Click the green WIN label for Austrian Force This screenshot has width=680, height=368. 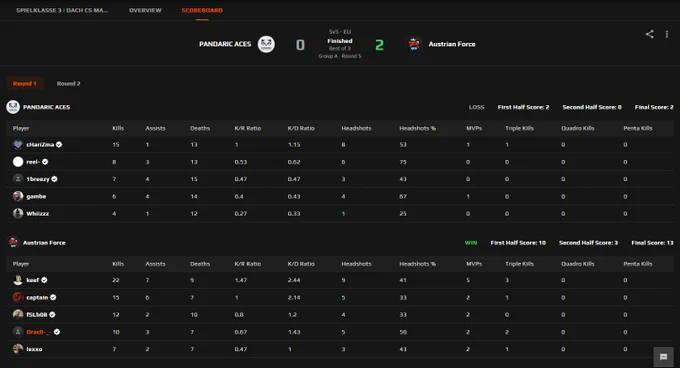(471, 243)
